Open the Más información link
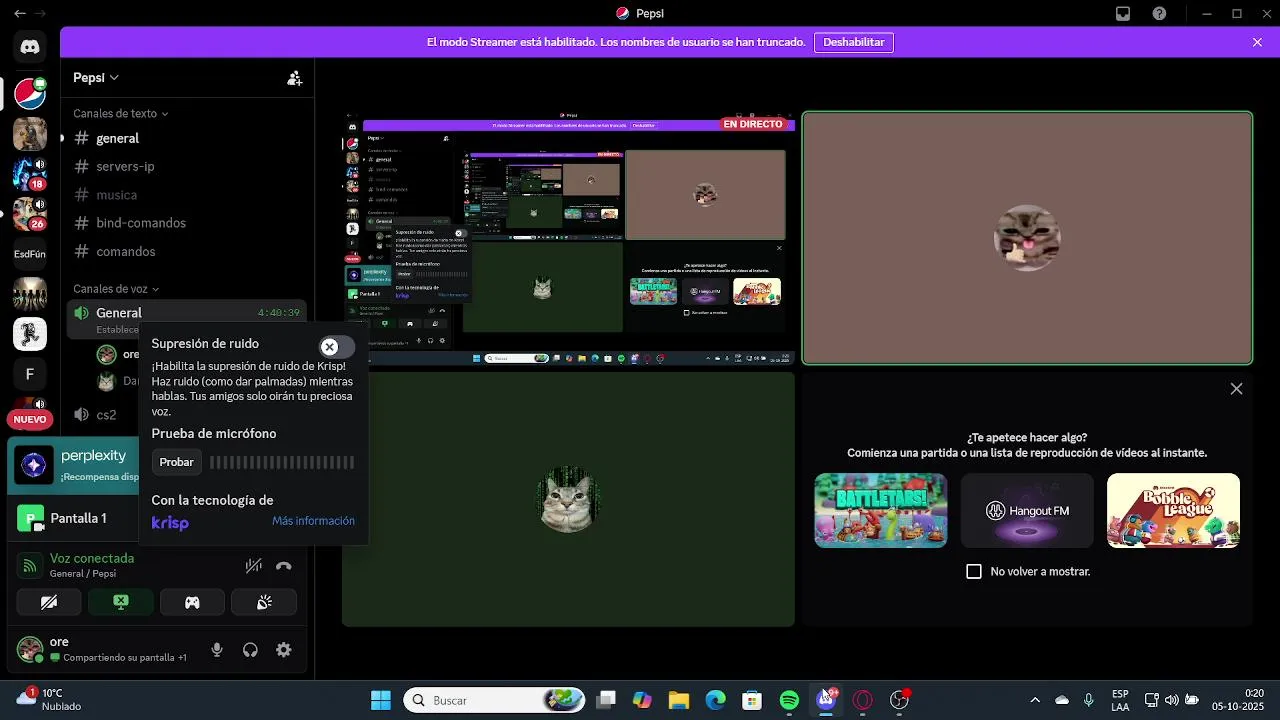This screenshot has height=720, width=1280. click(x=313, y=521)
